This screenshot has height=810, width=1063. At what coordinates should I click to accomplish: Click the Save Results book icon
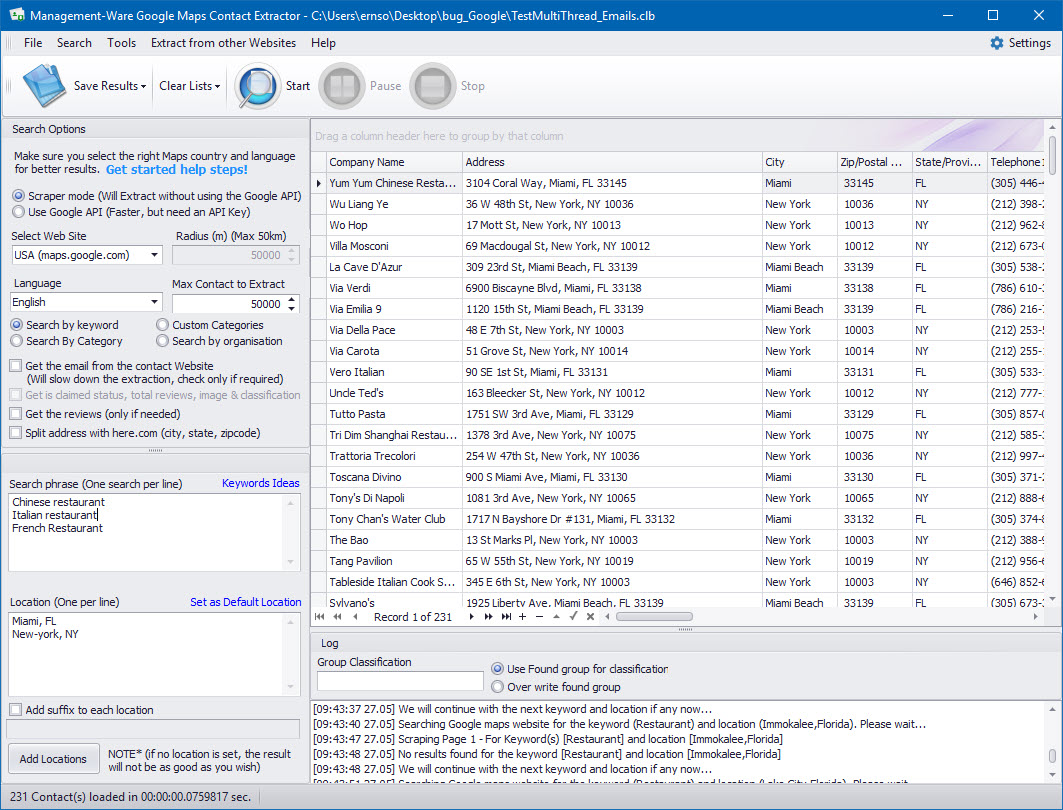point(44,85)
